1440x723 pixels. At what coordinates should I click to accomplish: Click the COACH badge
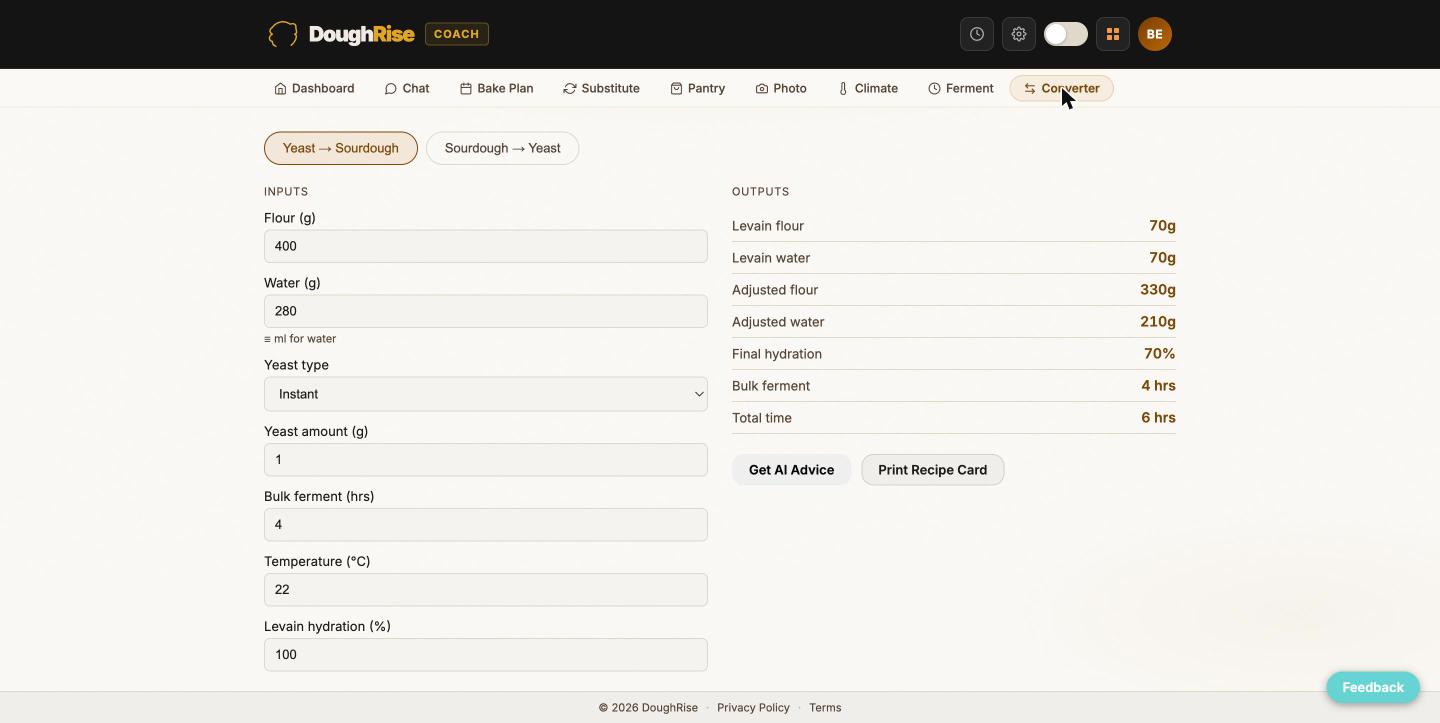[x=457, y=34]
